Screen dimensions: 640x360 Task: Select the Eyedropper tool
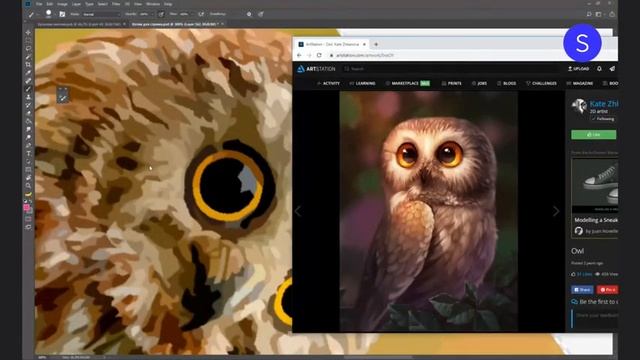(28, 73)
